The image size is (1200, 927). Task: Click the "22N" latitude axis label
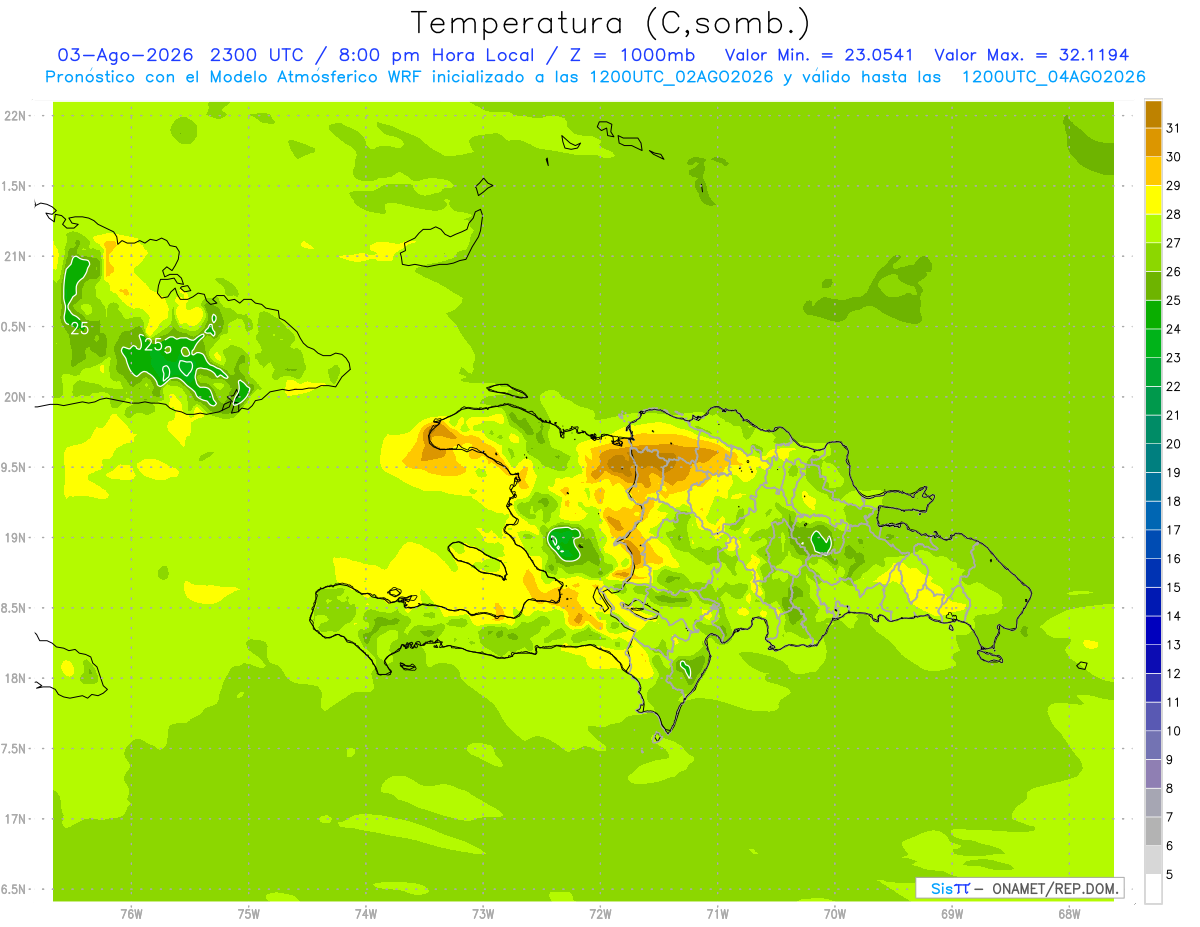[15, 116]
